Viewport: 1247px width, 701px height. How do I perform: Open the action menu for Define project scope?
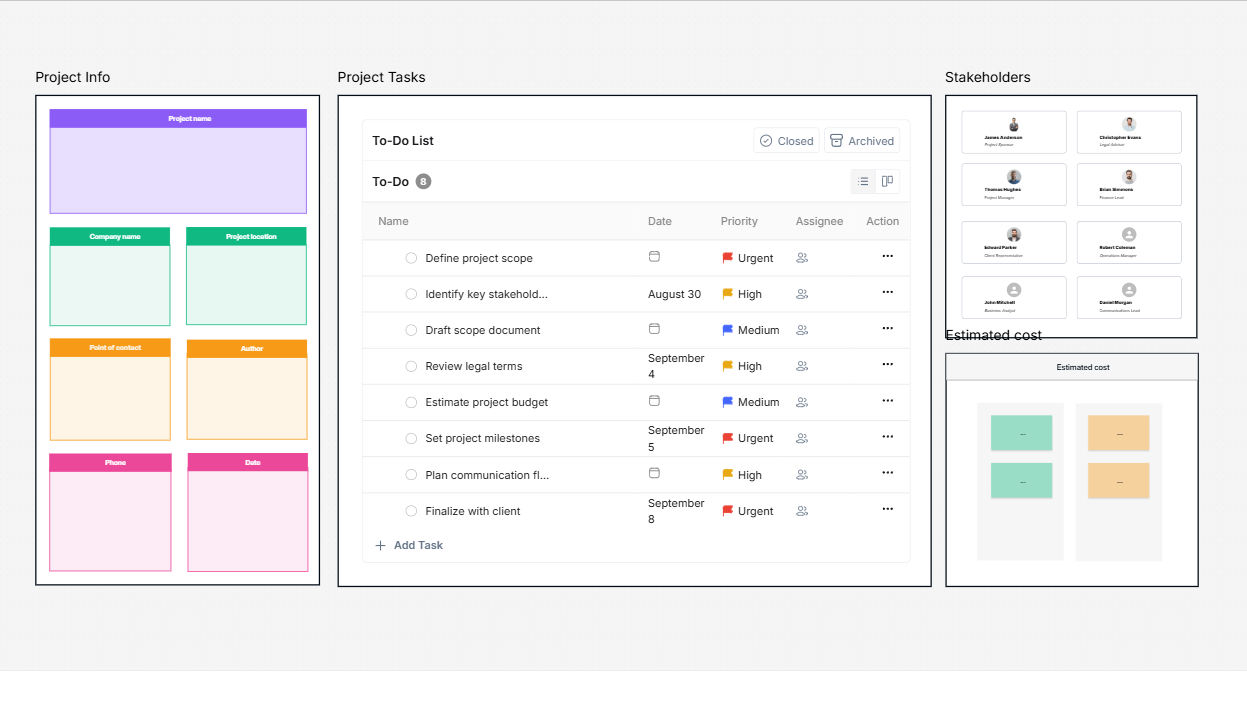[x=887, y=256]
